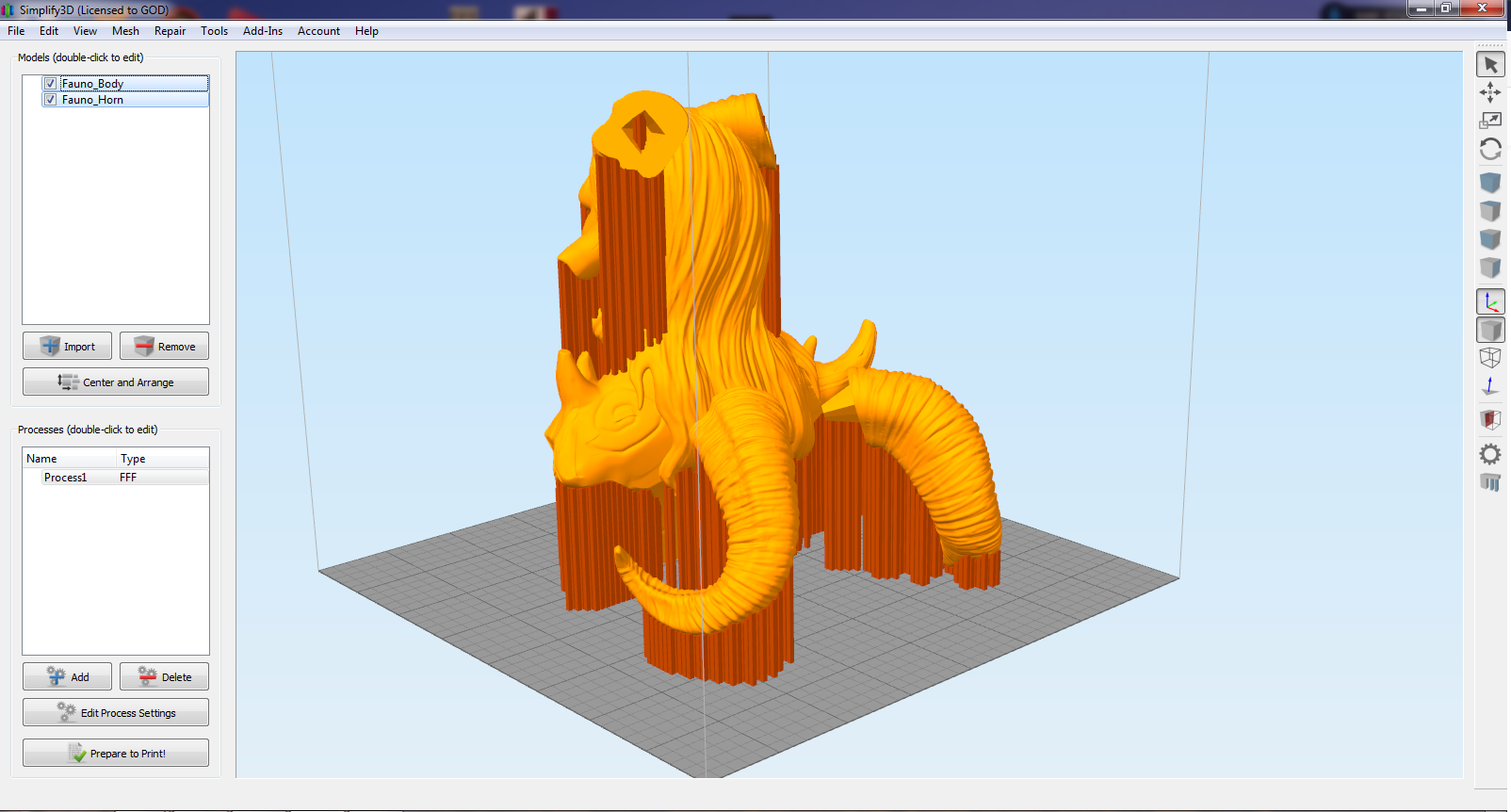Activate the move/translate tool

[x=1490, y=92]
